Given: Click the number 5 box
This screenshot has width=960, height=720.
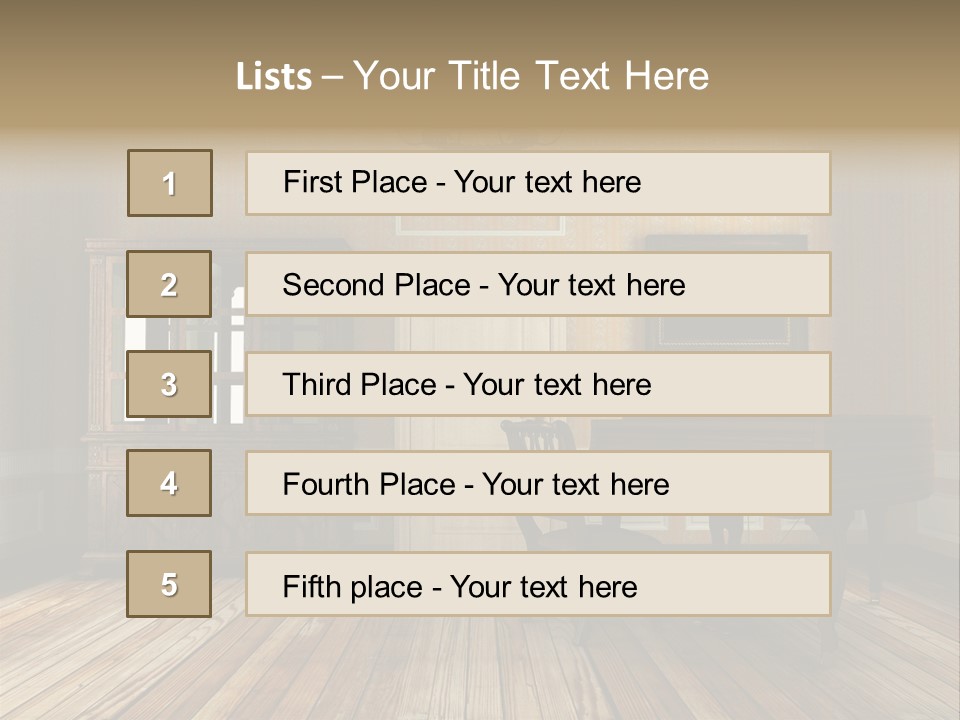Looking at the screenshot, I should (x=169, y=584).
